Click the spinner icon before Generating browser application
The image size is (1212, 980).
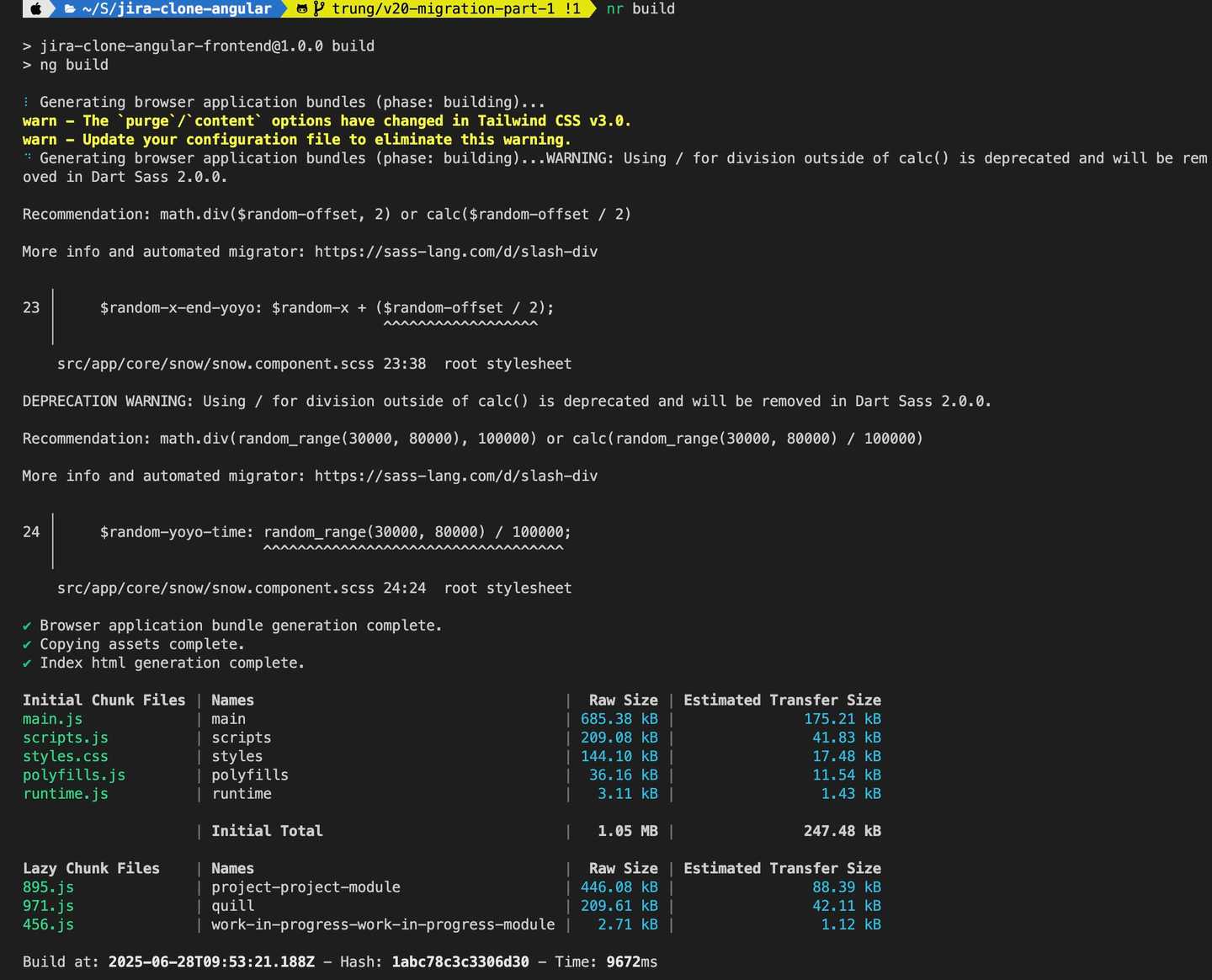click(x=25, y=102)
